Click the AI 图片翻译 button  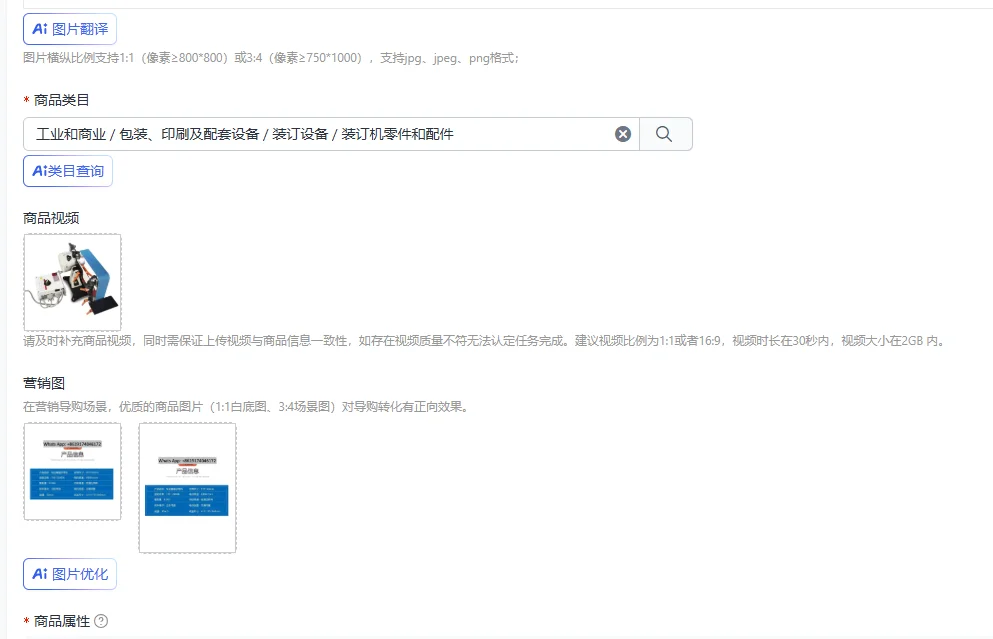tap(70, 29)
